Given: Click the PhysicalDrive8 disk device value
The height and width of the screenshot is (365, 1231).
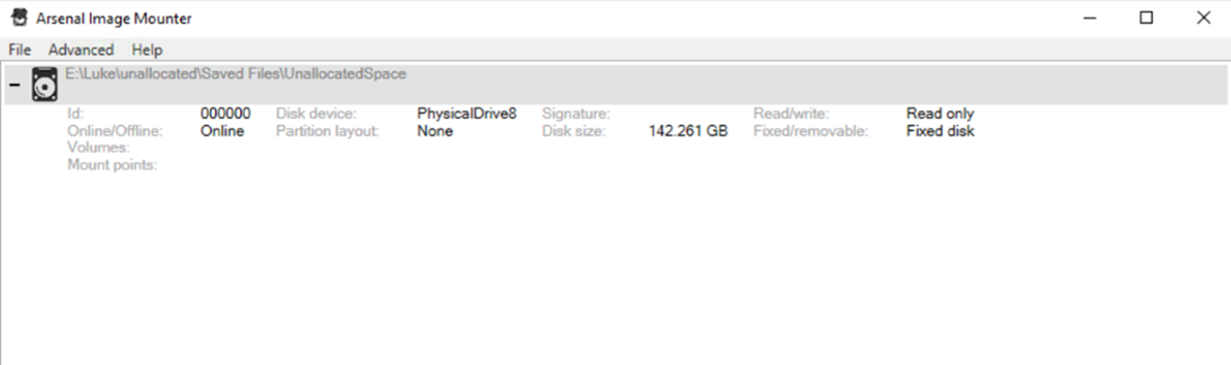Looking at the screenshot, I should (x=467, y=114).
